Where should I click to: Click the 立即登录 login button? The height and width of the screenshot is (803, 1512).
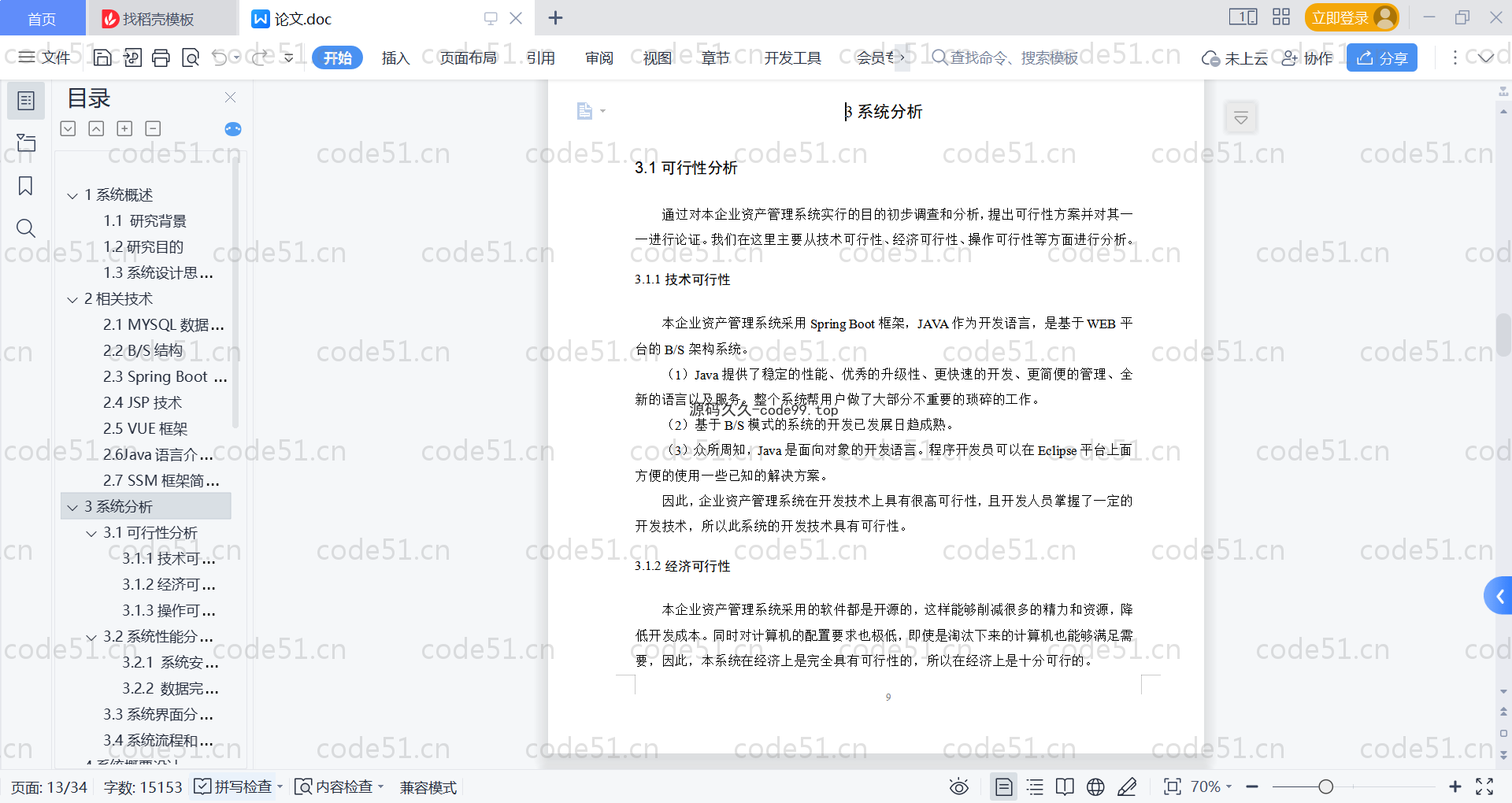pyautogui.click(x=1351, y=17)
